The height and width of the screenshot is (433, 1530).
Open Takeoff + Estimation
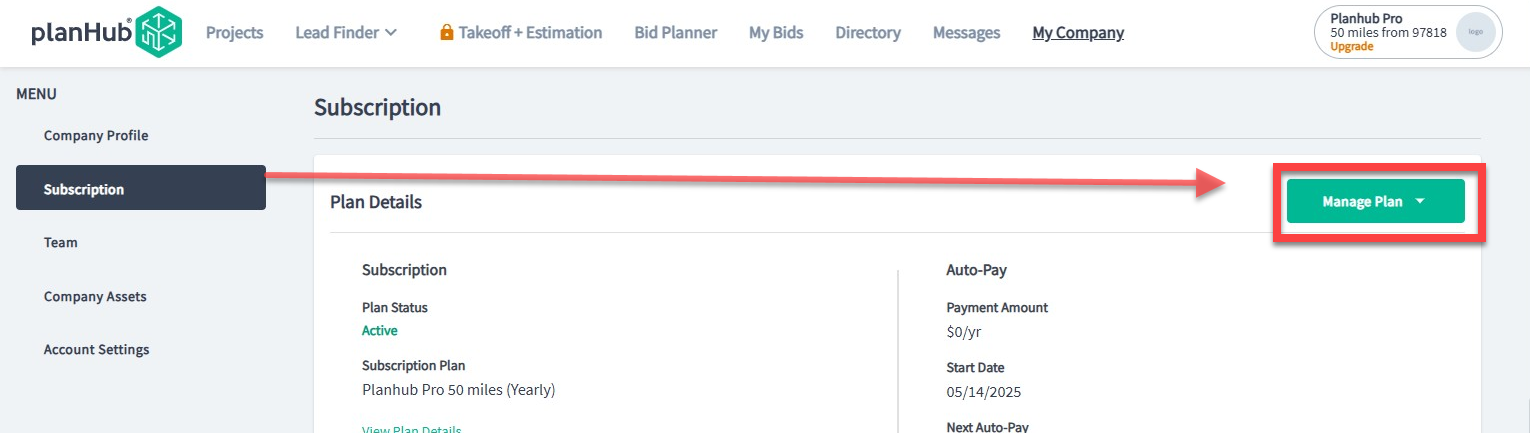coord(530,33)
